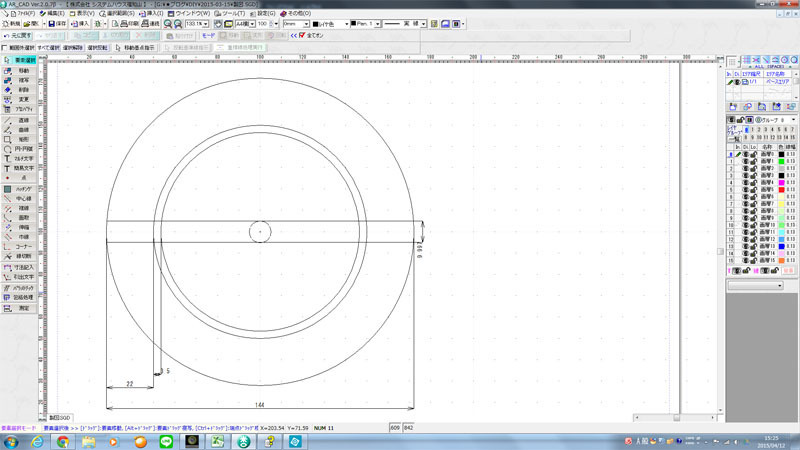The image size is (800, 450).
Task: Open the 寸法記入 dimension tool
Action: click(x=19, y=267)
